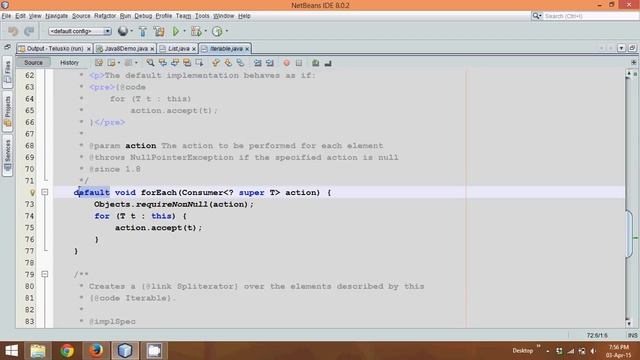The width and height of the screenshot is (640, 360).
Task: Click the navigate Back icon in editor toolbar
Action: 111,63
